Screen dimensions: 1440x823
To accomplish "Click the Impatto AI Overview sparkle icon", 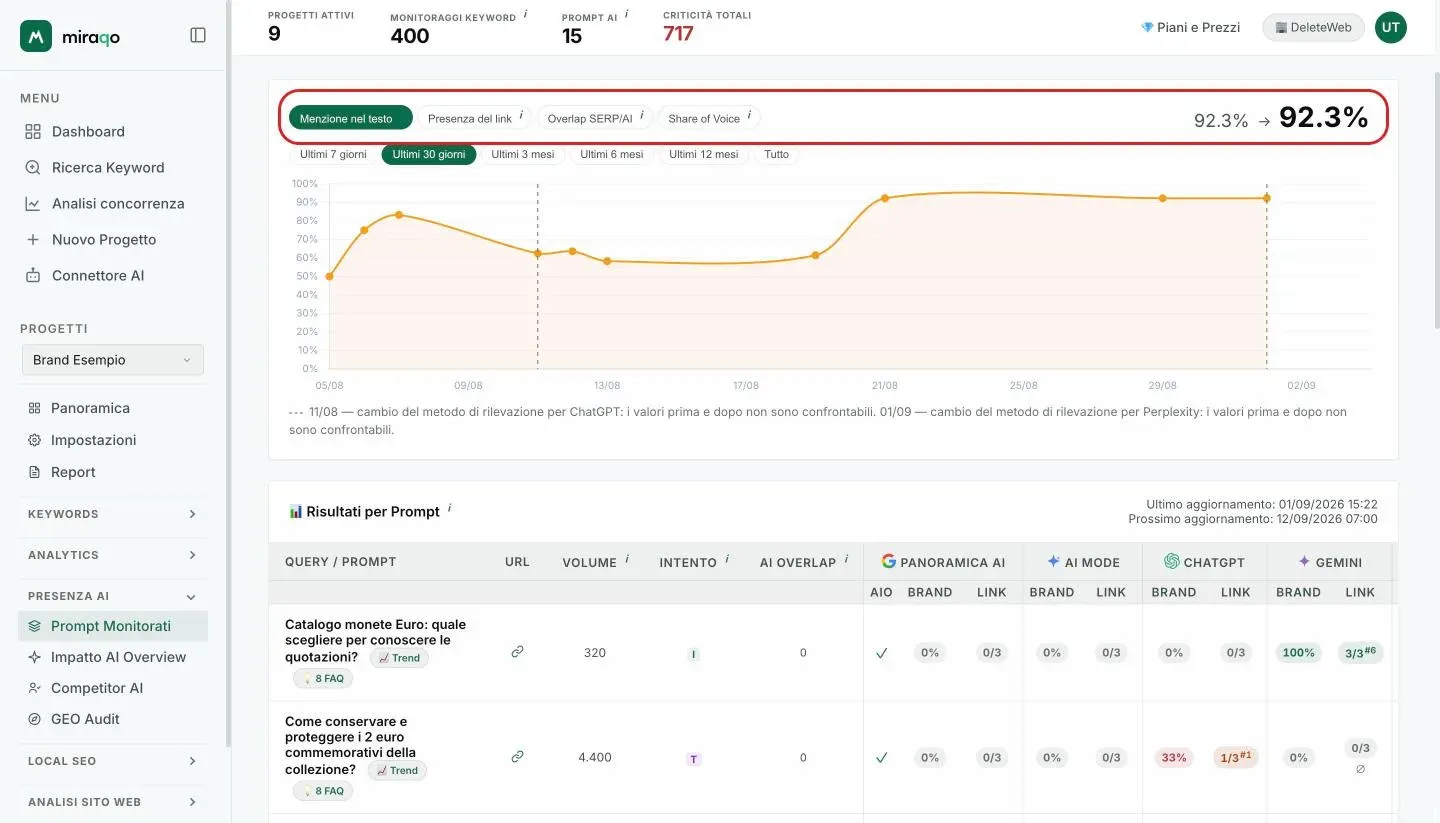I will 34,657.
